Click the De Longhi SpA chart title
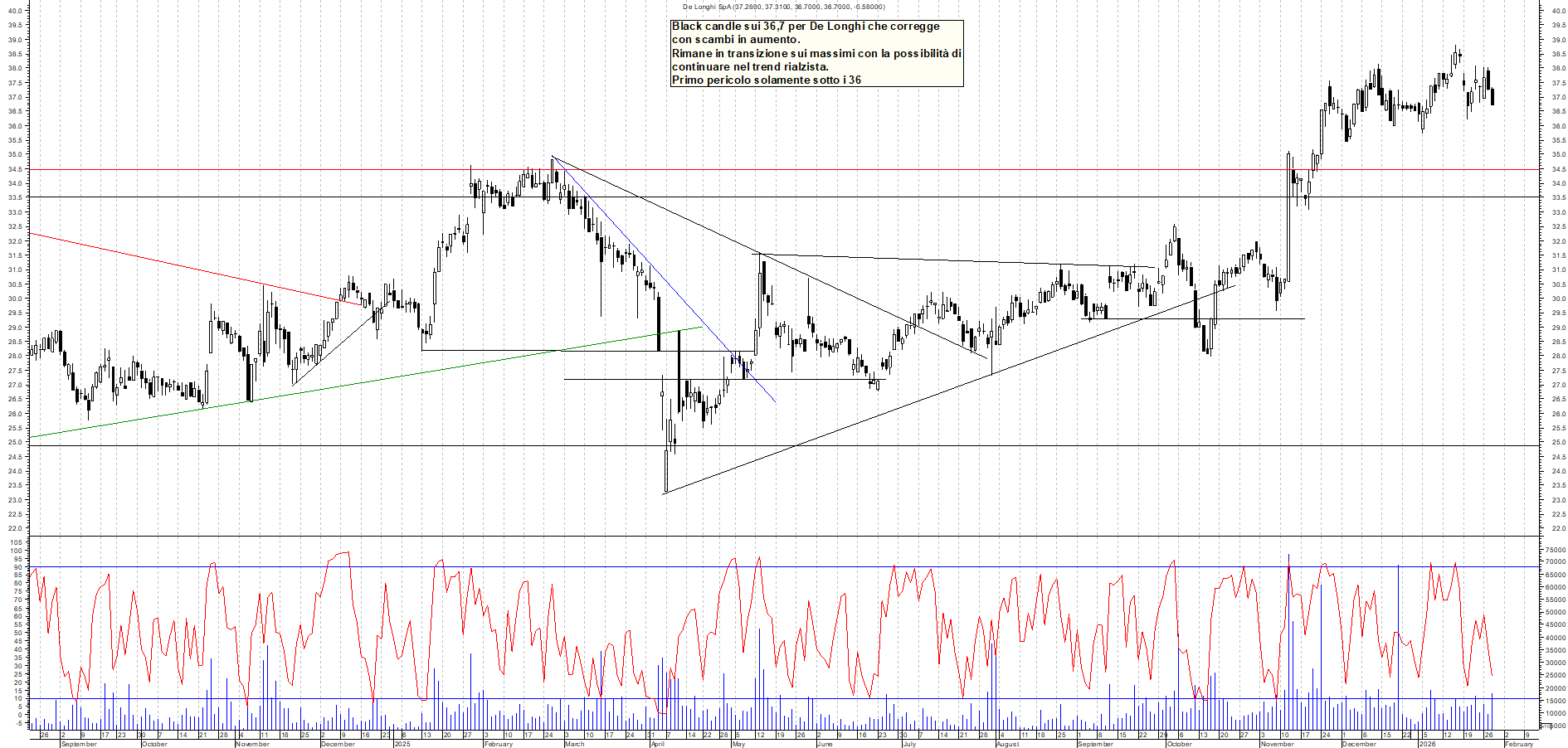 tap(783, 7)
